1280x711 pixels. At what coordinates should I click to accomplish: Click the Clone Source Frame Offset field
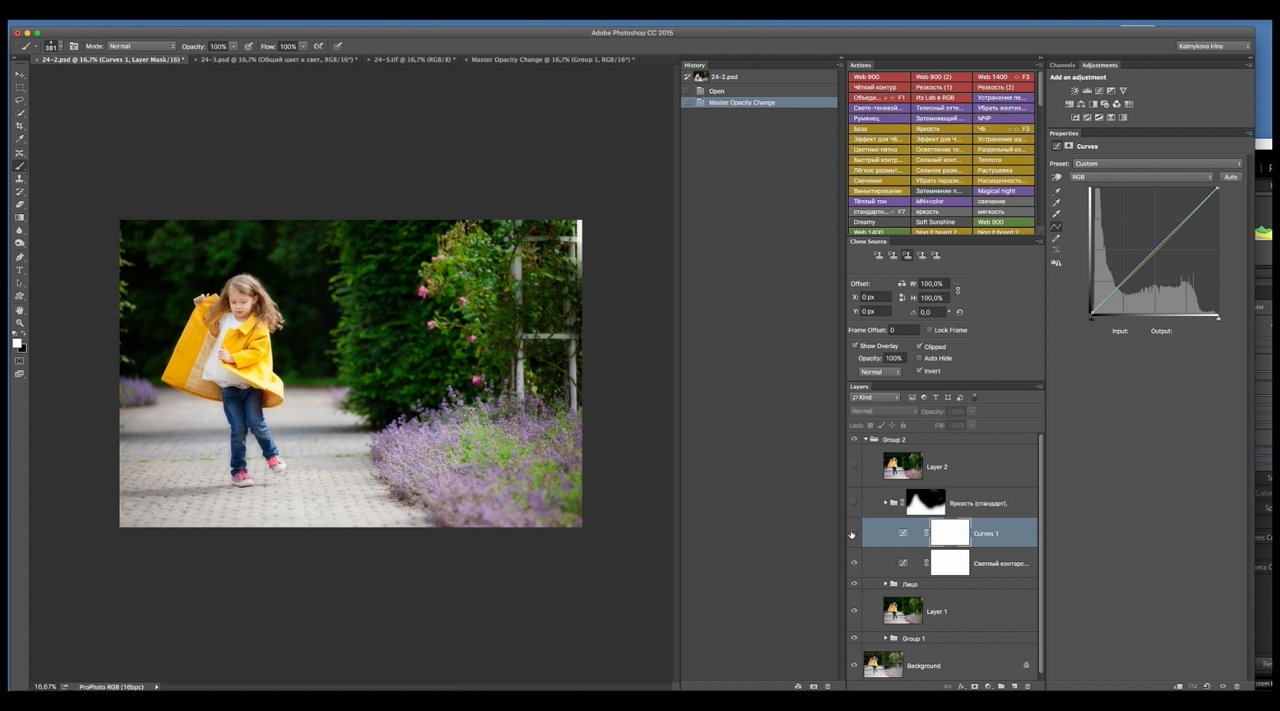[x=904, y=329]
